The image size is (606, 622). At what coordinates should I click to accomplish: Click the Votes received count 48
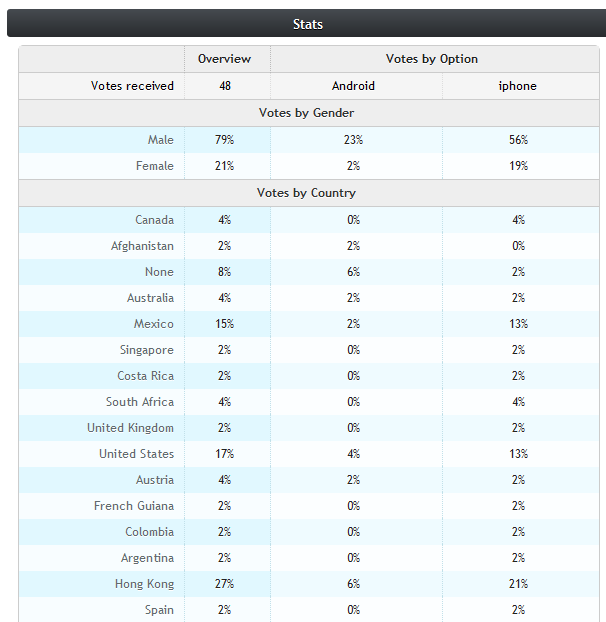(x=225, y=86)
